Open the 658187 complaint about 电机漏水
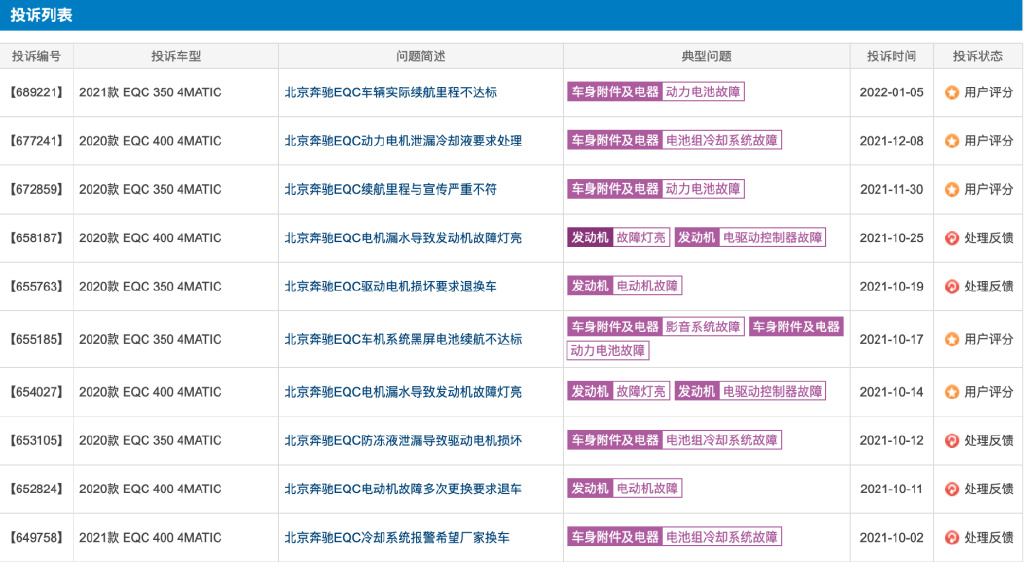The width and height of the screenshot is (1024, 562). coord(403,238)
